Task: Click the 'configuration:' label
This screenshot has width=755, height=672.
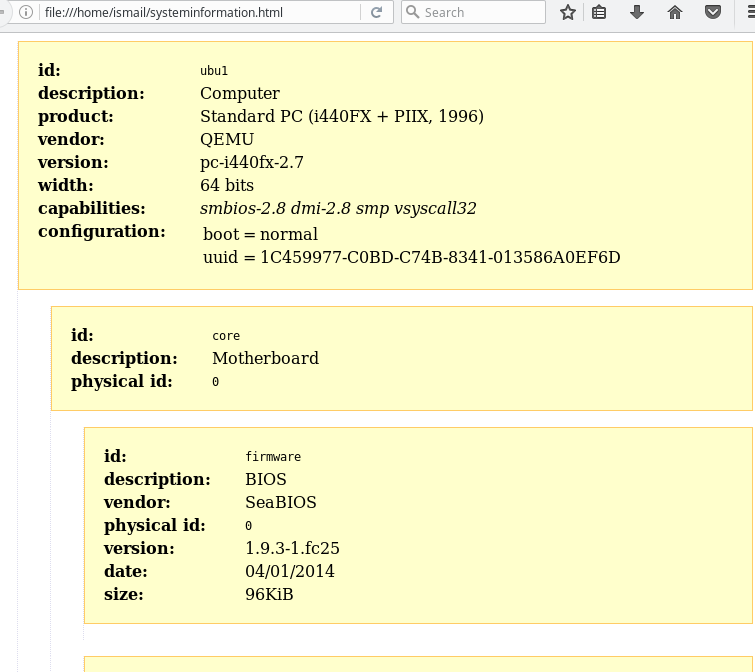Action: click(x=102, y=232)
